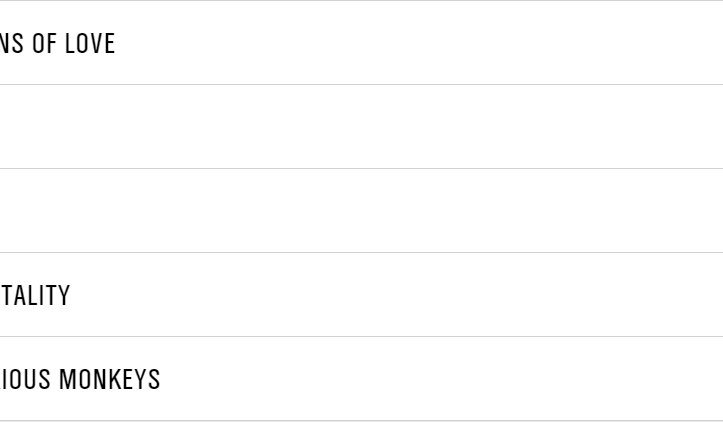Click the word "OF" in the first row
The height and width of the screenshot is (422, 723).
pyautogui.click(x=43, y=44)
